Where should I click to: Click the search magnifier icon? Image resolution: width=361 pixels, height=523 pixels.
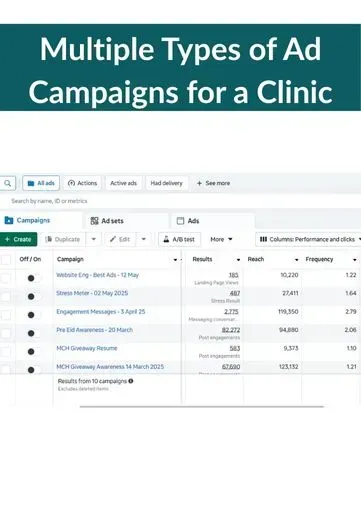tap(7, 183)
